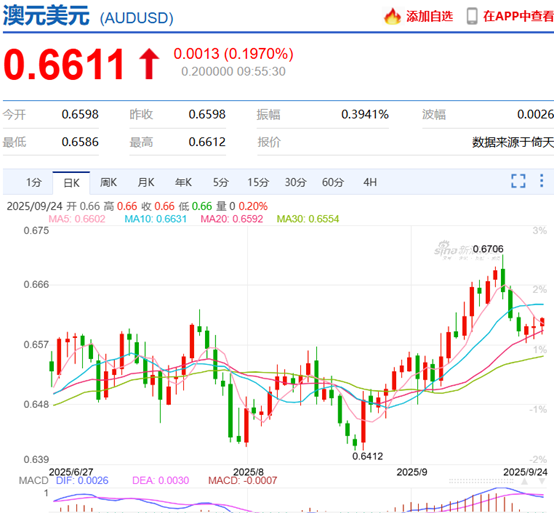Open the three-dot chart options menu
The height and width of the screenshot is (513, 554).
(541, 181)
